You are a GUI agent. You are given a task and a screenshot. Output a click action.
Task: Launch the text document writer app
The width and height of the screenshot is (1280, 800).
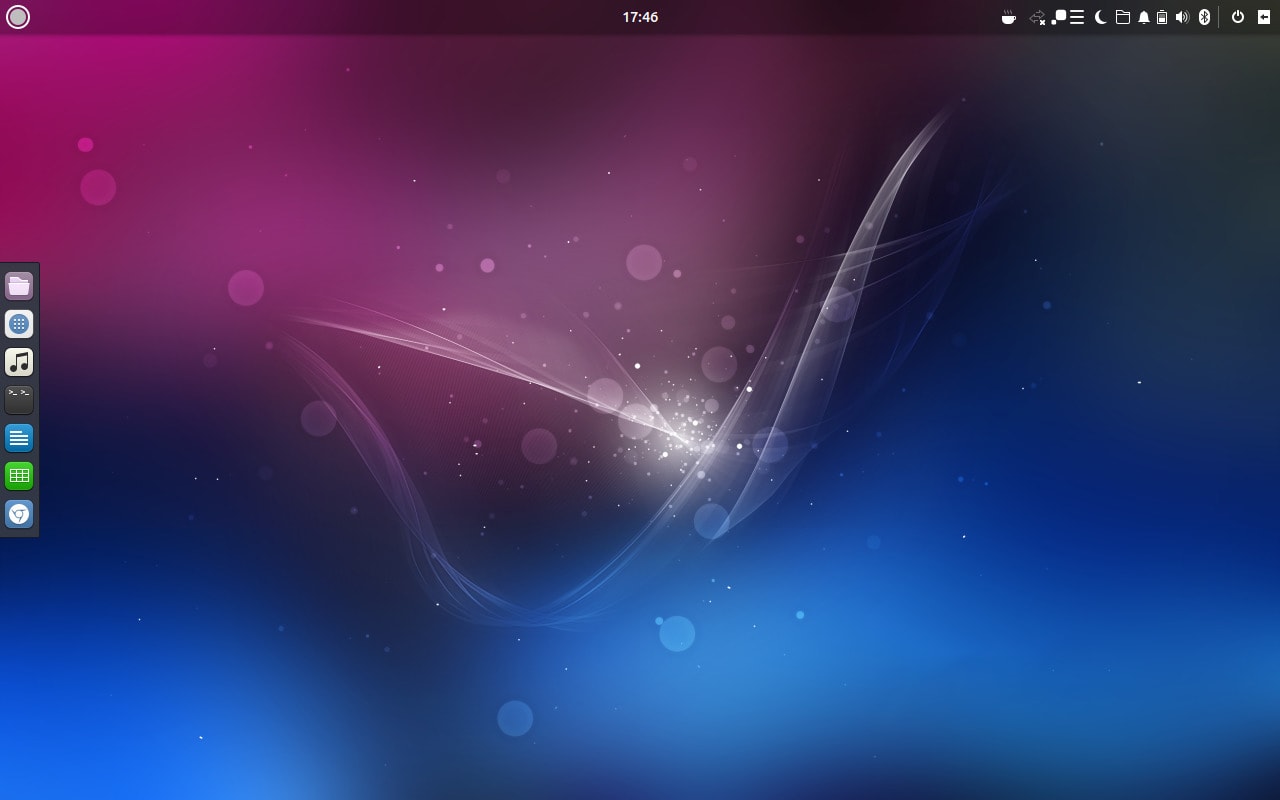19,438
